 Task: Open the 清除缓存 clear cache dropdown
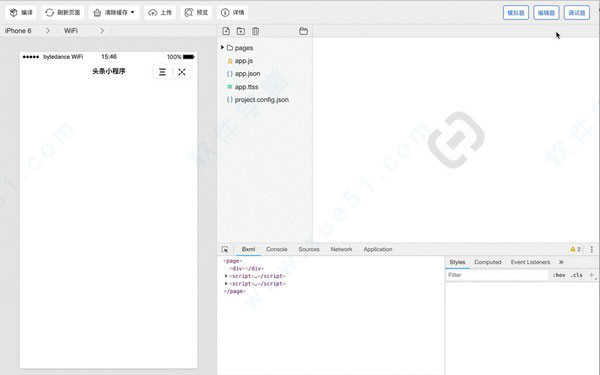[114, 13]
